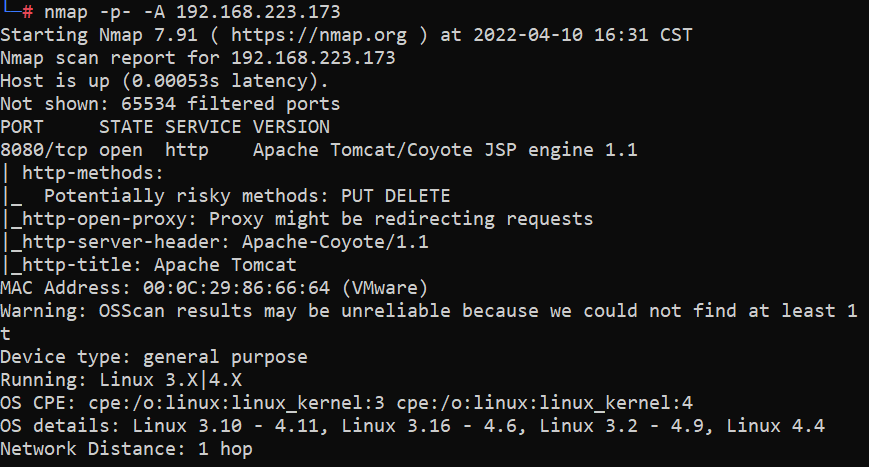Click the MAC address 00:0C:29:86:66:64
The height and width of the screenshot is (467, 869).
pos(236,288)
